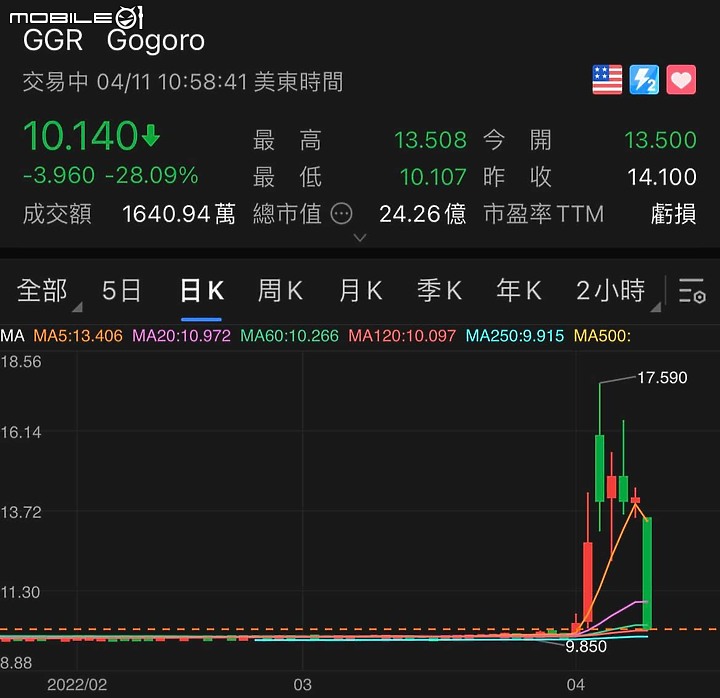Screen dimensions: 720x698
Task: Tap the green down arrow beside price
Action: pyautogui.click(x=151, y=134)
